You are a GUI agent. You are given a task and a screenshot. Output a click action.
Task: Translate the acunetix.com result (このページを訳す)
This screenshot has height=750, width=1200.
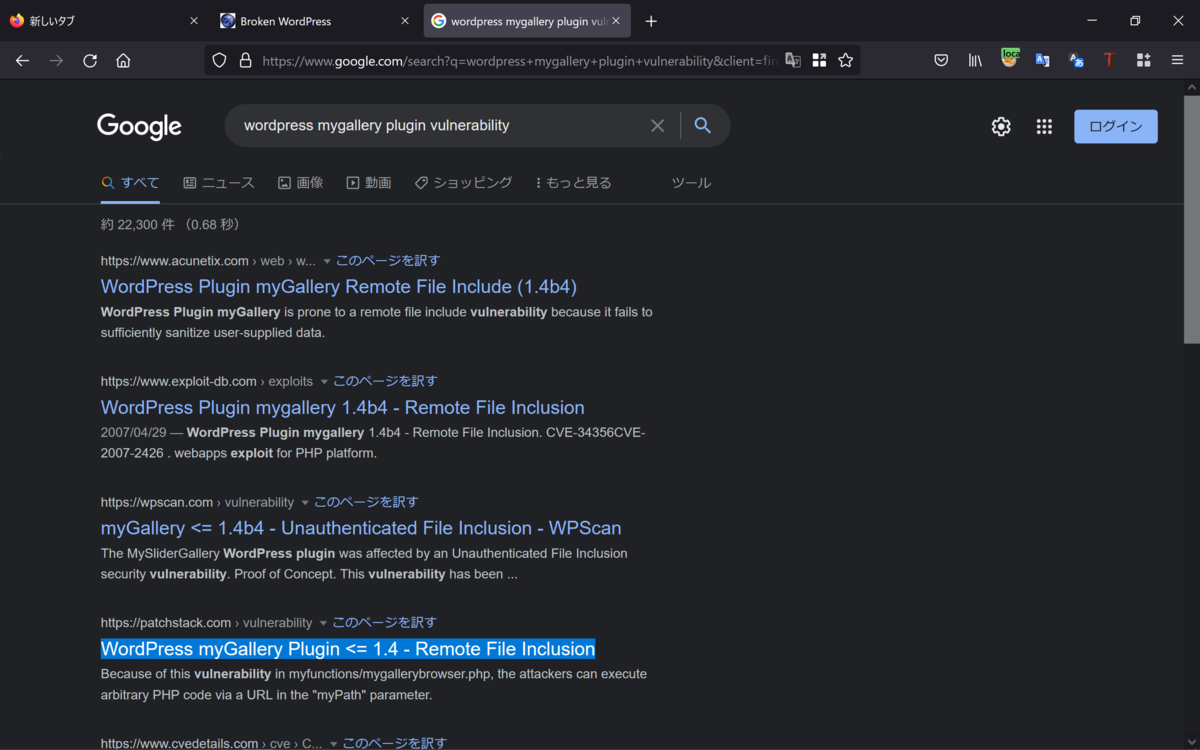[388, 261]
